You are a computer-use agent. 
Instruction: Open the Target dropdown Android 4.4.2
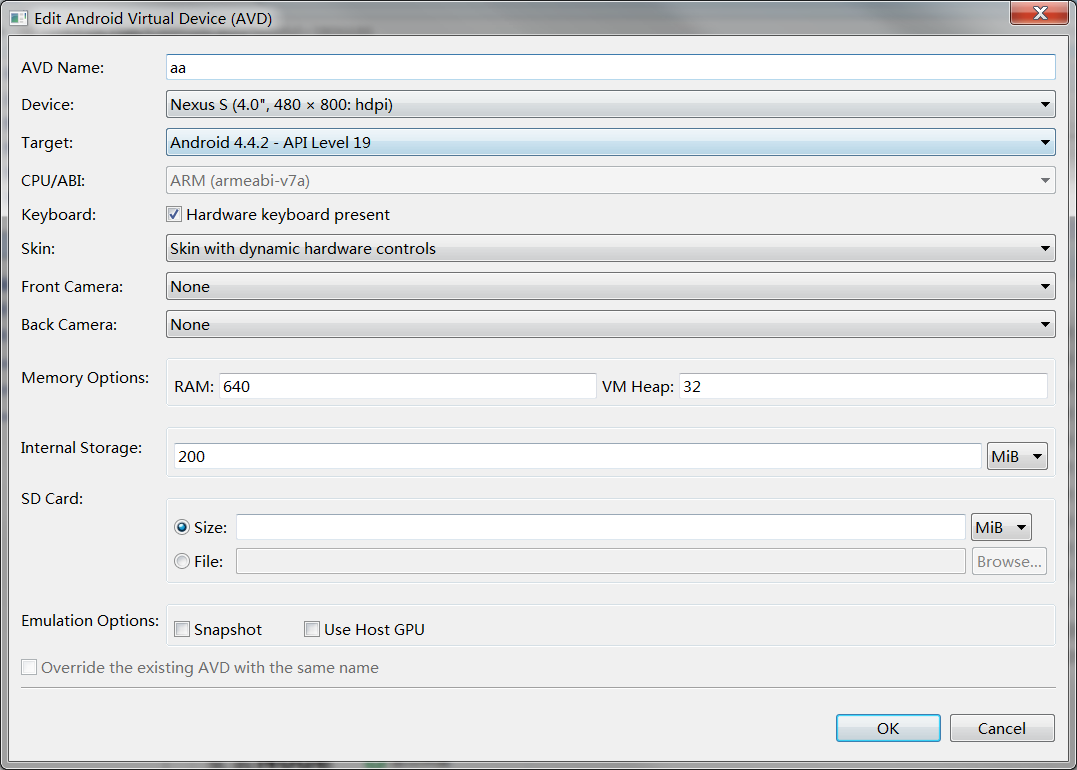click(x=610, y=142)
